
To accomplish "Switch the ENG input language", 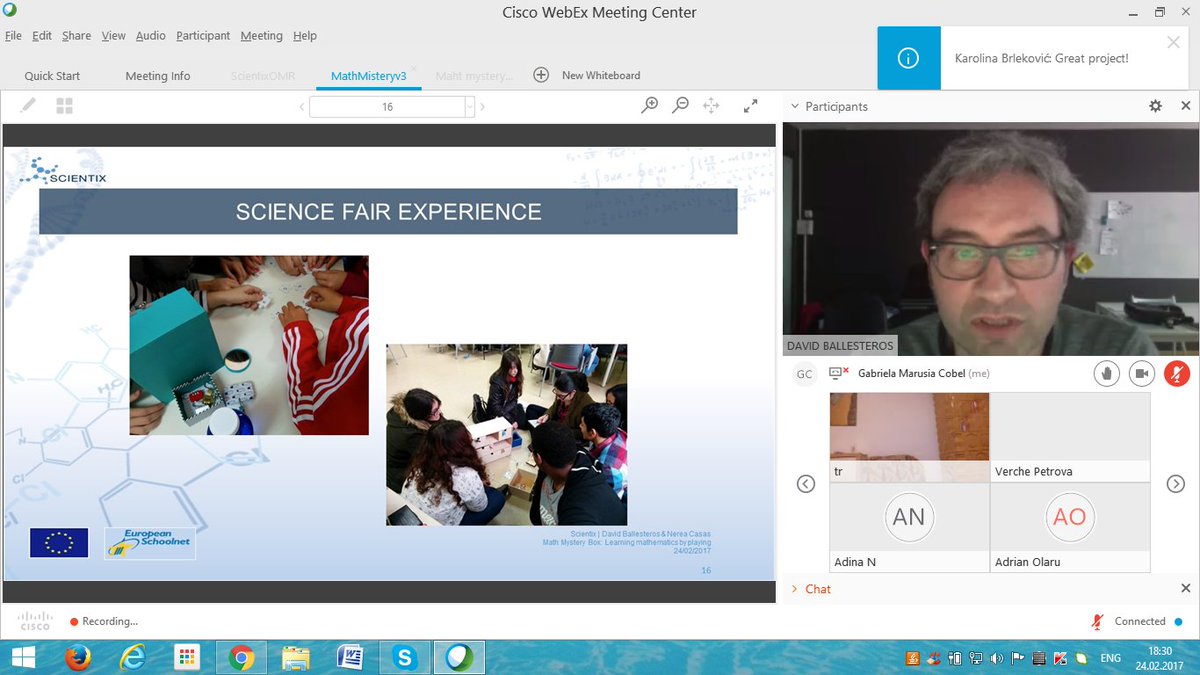I will (x=1111, y=658).
